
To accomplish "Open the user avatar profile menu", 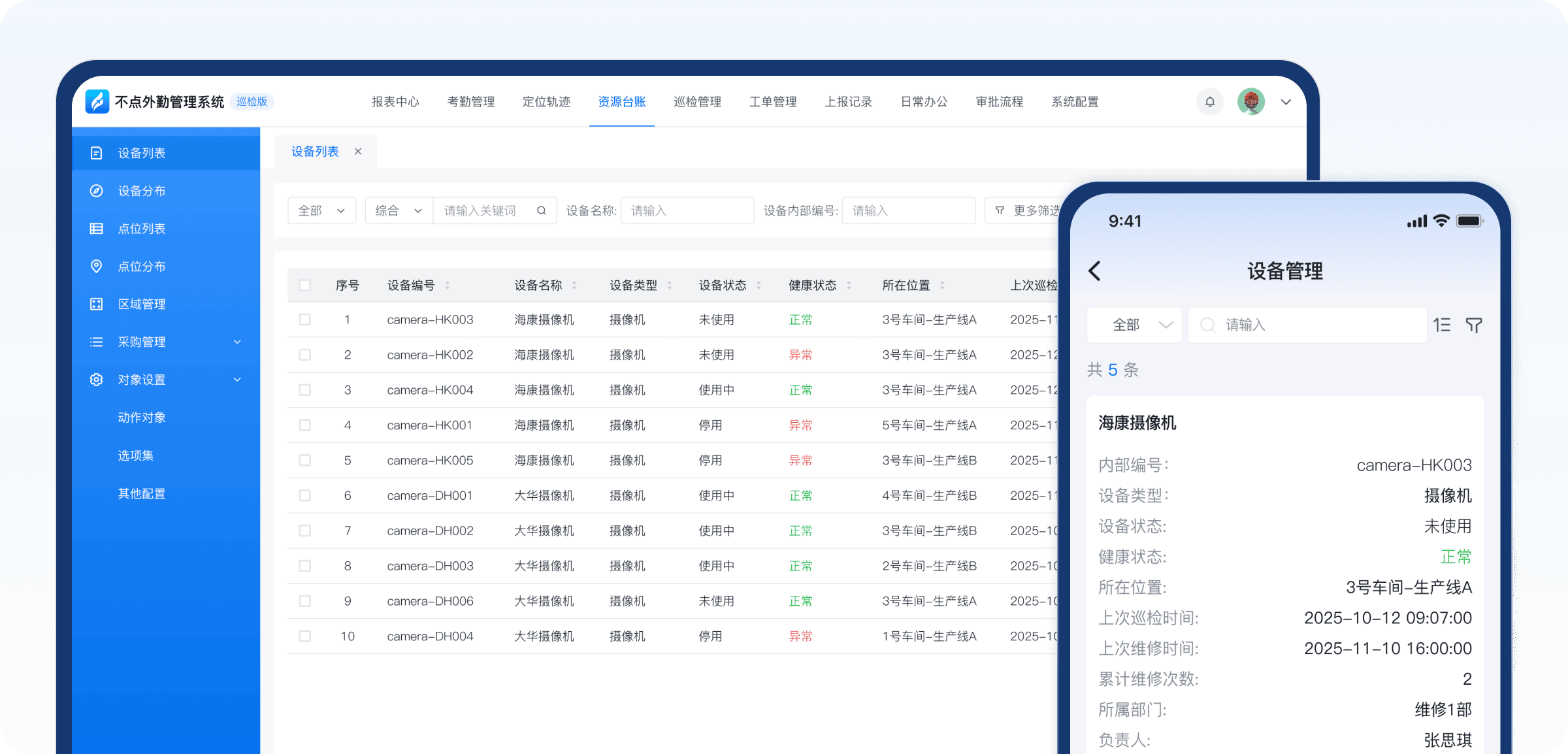I will [1250, 101].
